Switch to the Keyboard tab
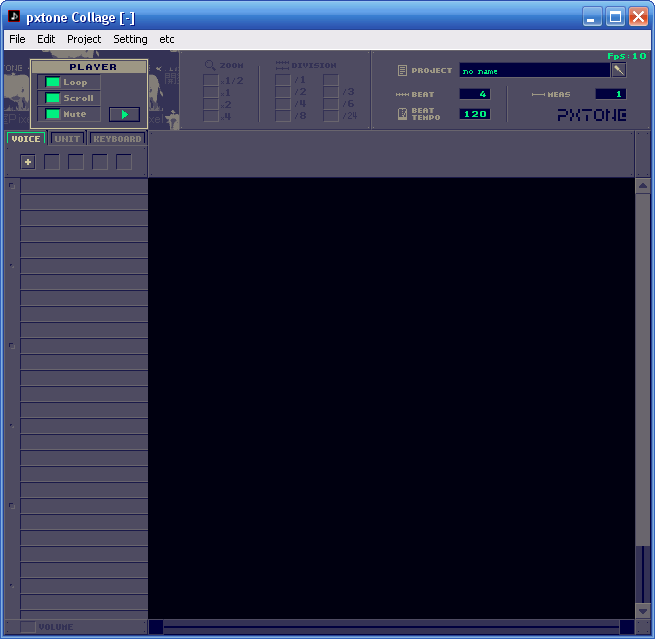 (x=117, y=139)
